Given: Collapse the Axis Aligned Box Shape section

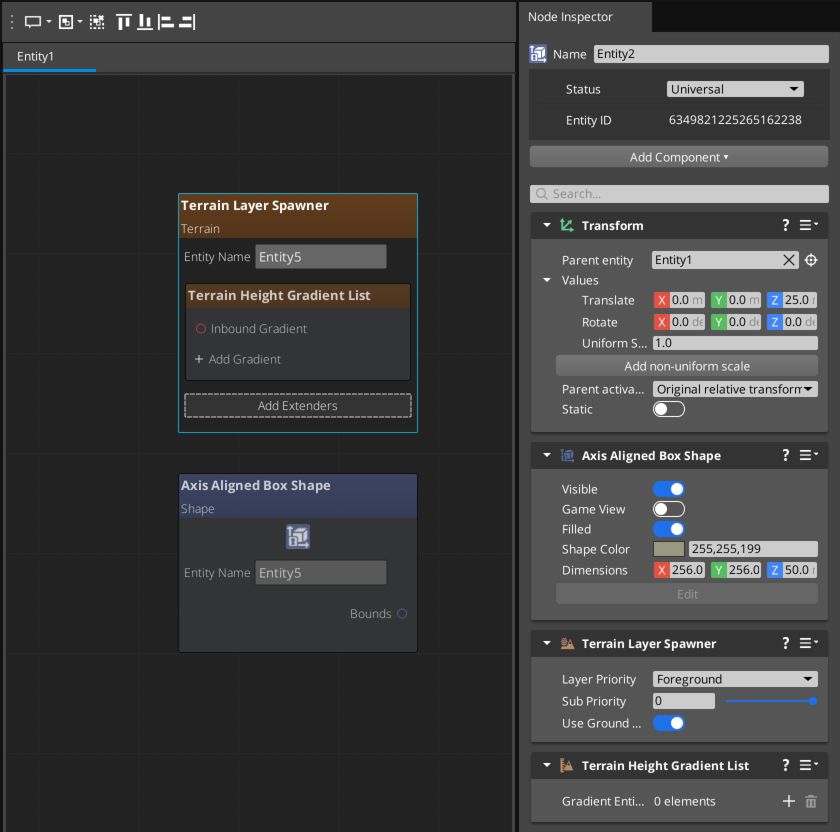Looking at the screenshot, I should pyautogui.click(x=547, y=456).
